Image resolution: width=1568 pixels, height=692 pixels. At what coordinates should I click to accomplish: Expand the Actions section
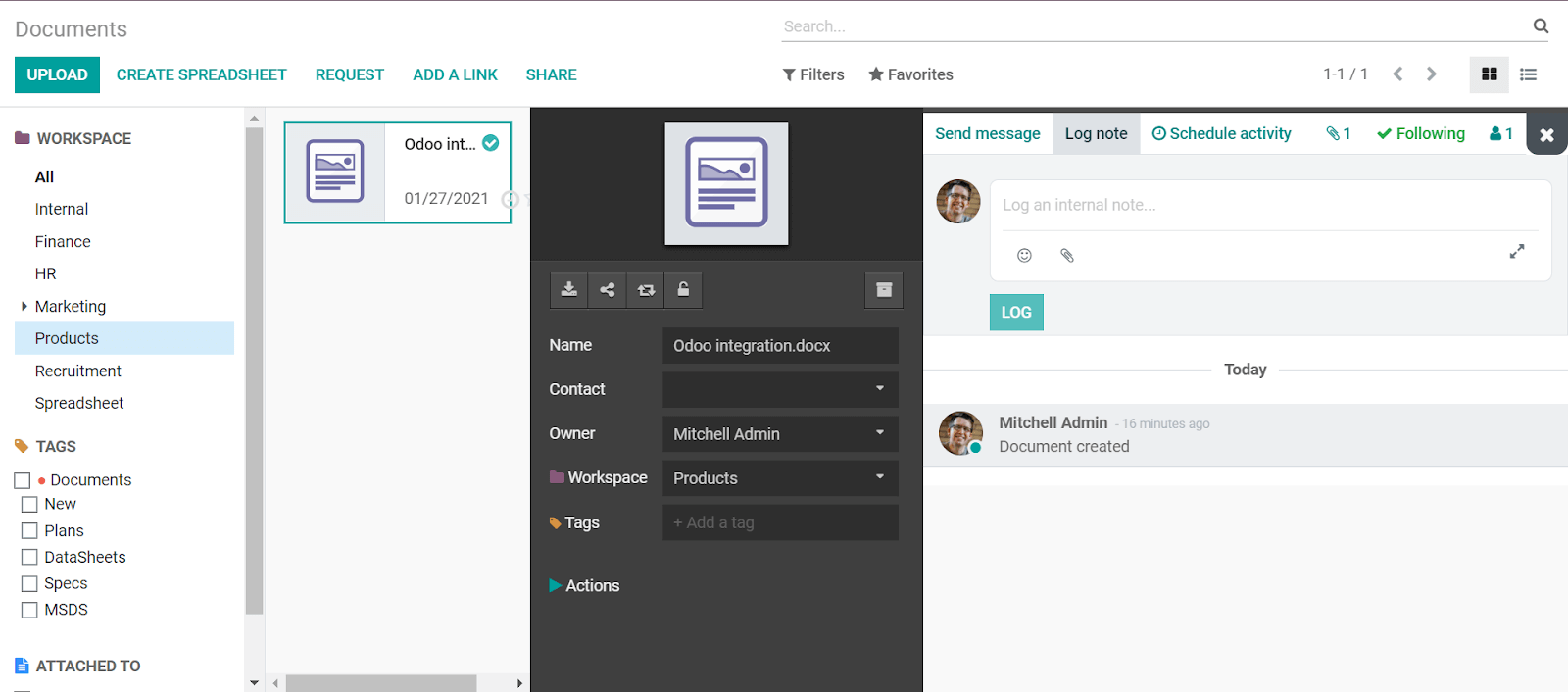[x=584, y=585]
